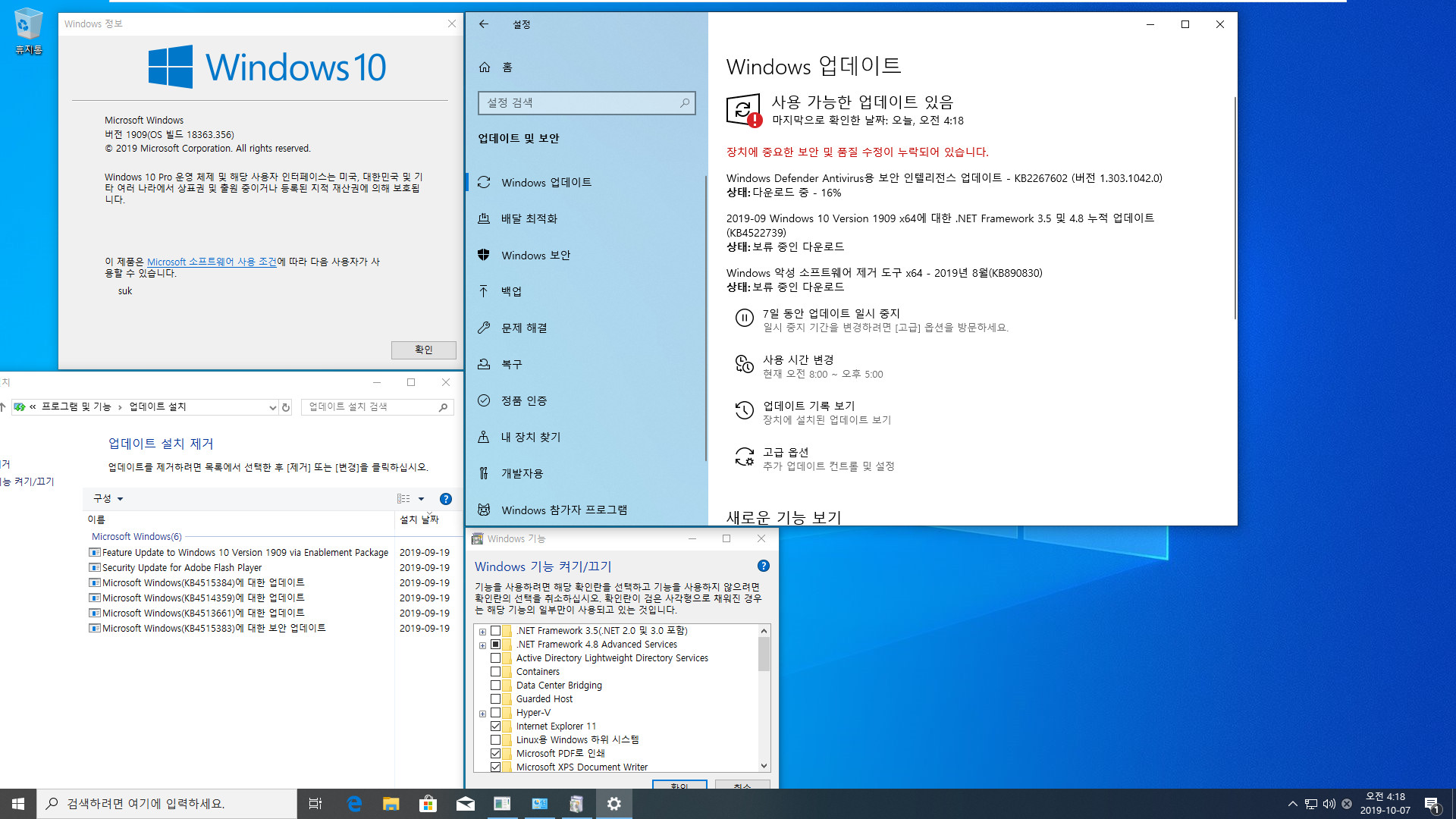
Task: Go back using the Settings back arrow
Action: coord(484,24)
